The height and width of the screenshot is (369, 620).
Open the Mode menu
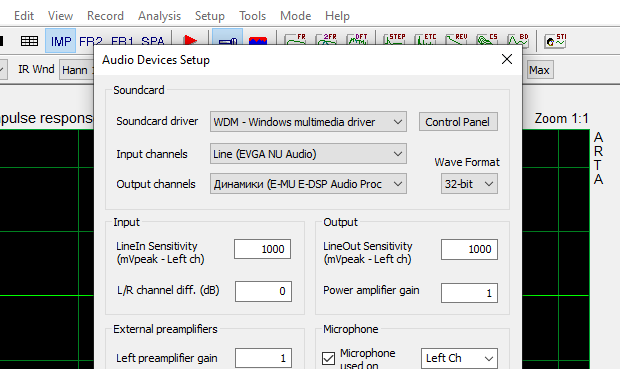tap(295, 16)
